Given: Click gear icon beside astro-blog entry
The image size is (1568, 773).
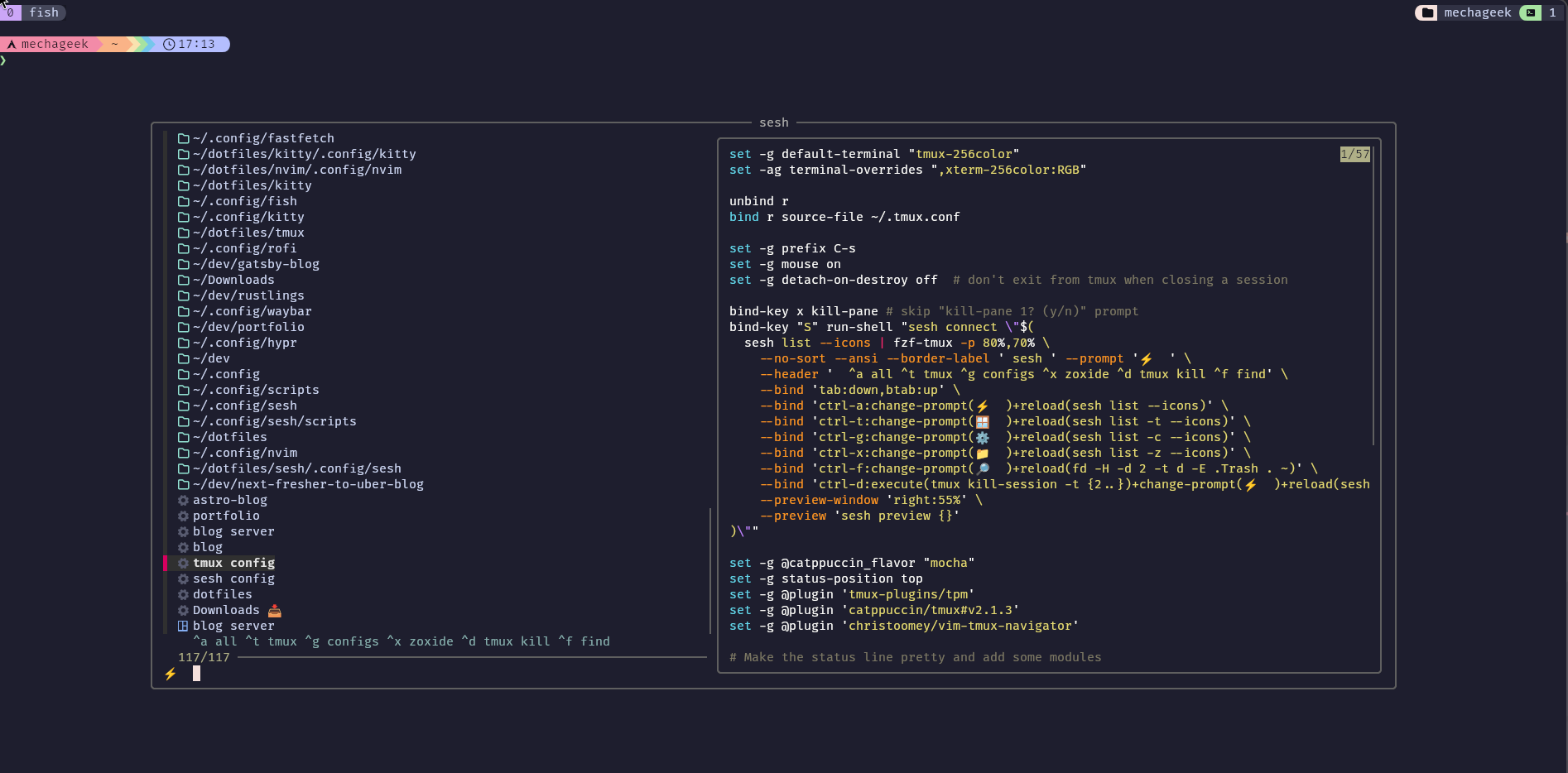Looking at the screenshot, I should point(184,500).
